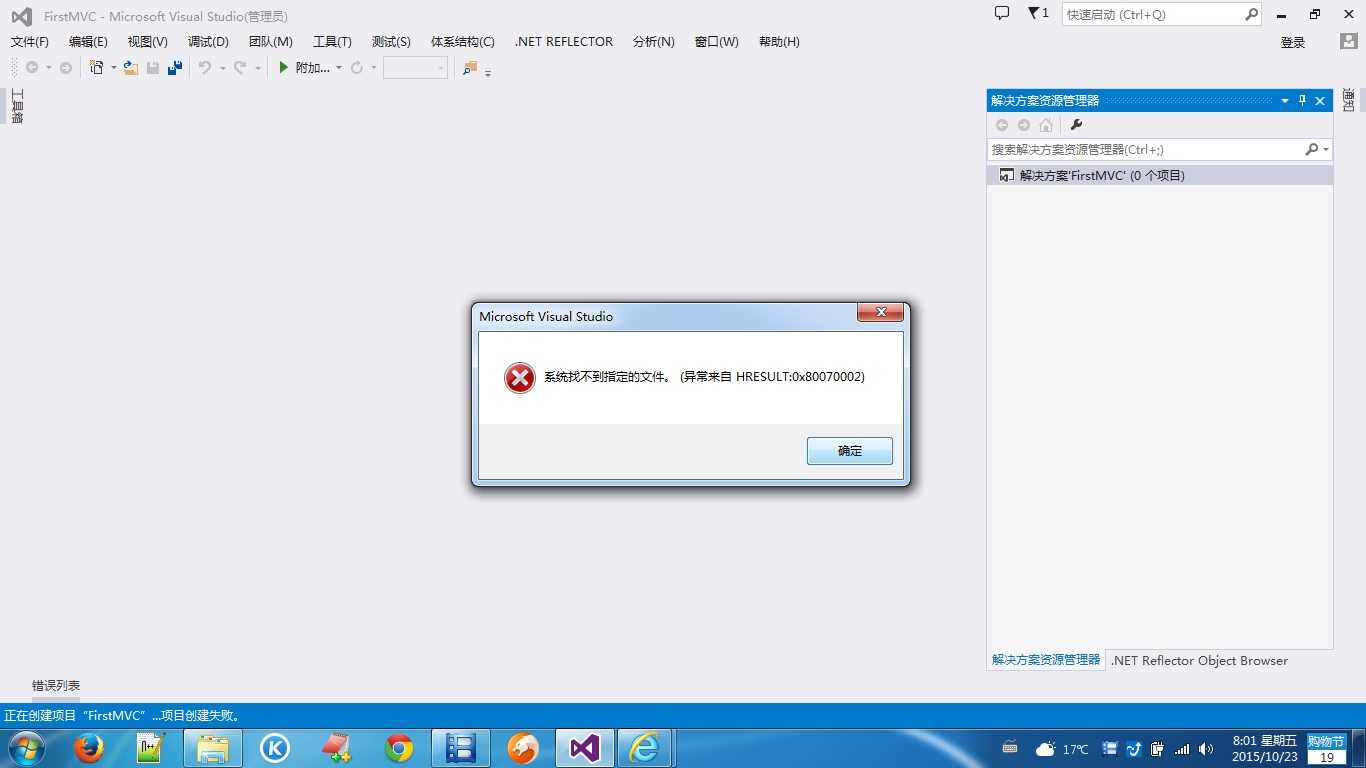The width and height of the screenshot is (1366, 768).
Task: Expand the undo history dropdown
Action: 222,68
